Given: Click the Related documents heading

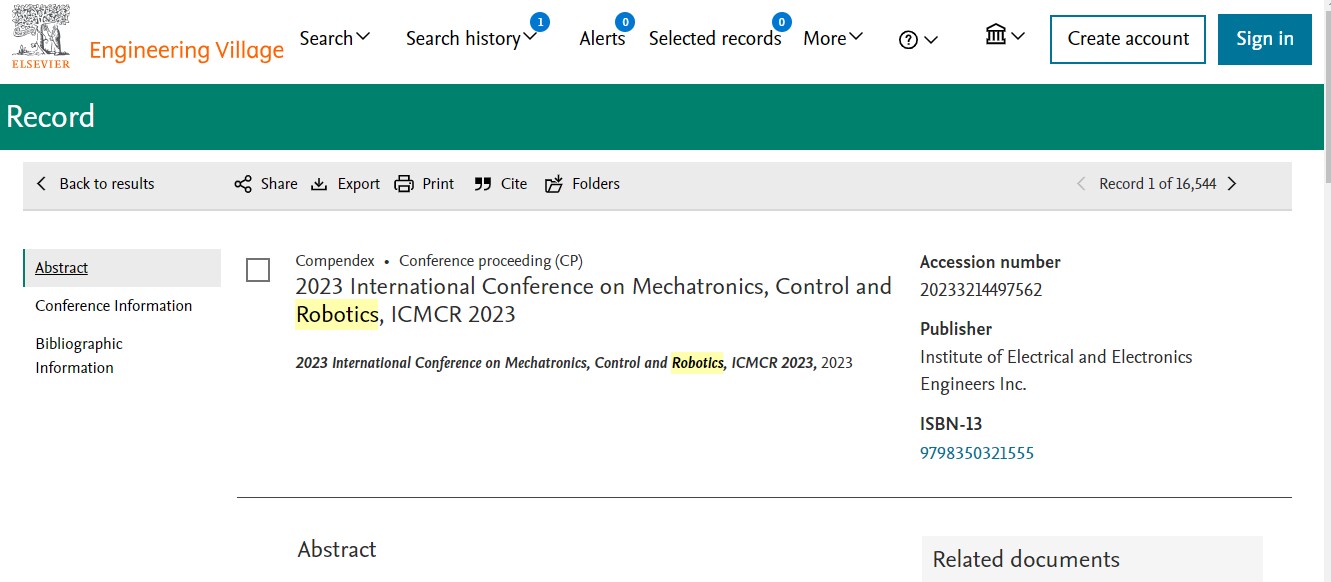Looking at the screenshot, I should click(1026, 559).
